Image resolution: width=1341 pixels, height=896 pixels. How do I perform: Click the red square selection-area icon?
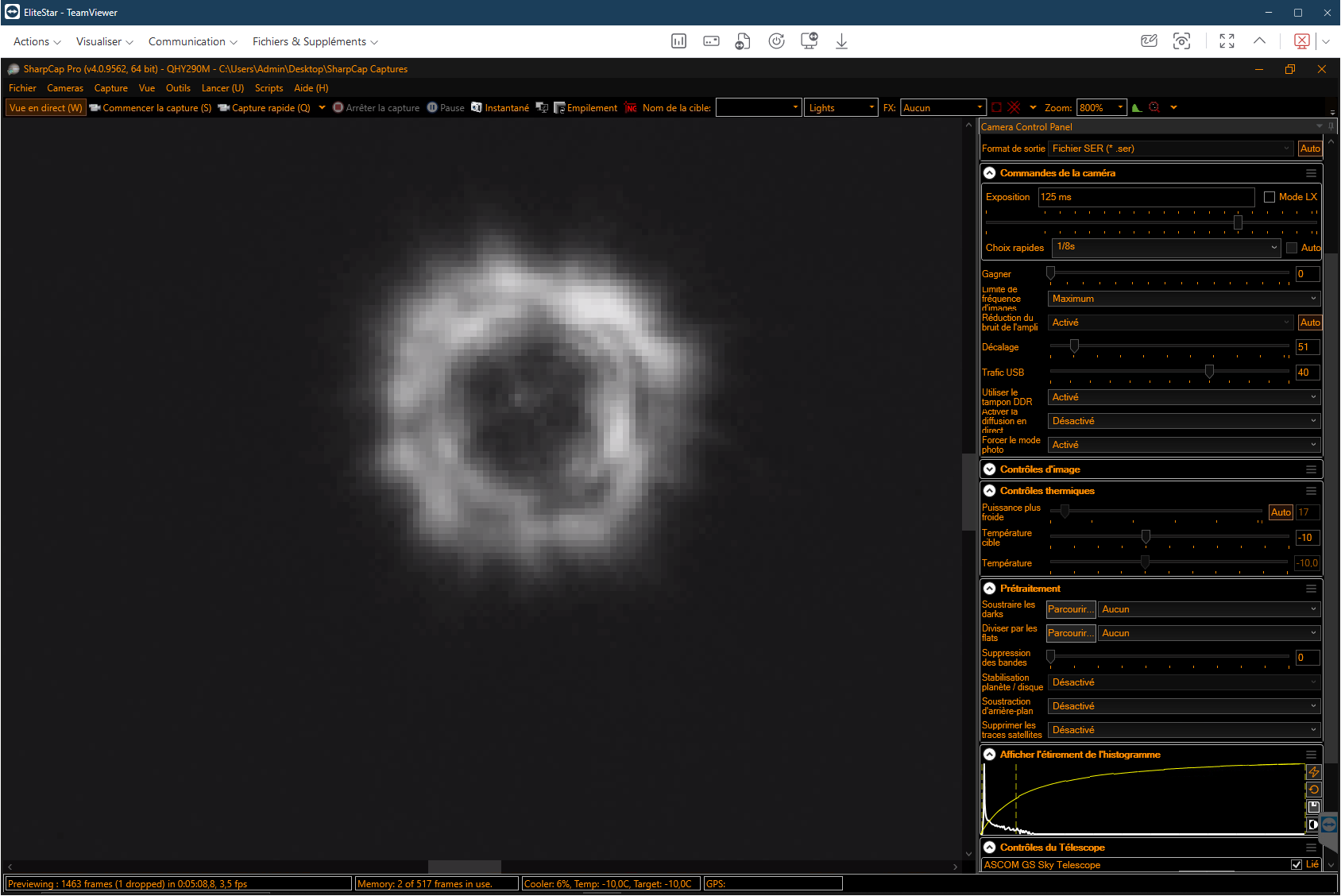tap(997, 107)
